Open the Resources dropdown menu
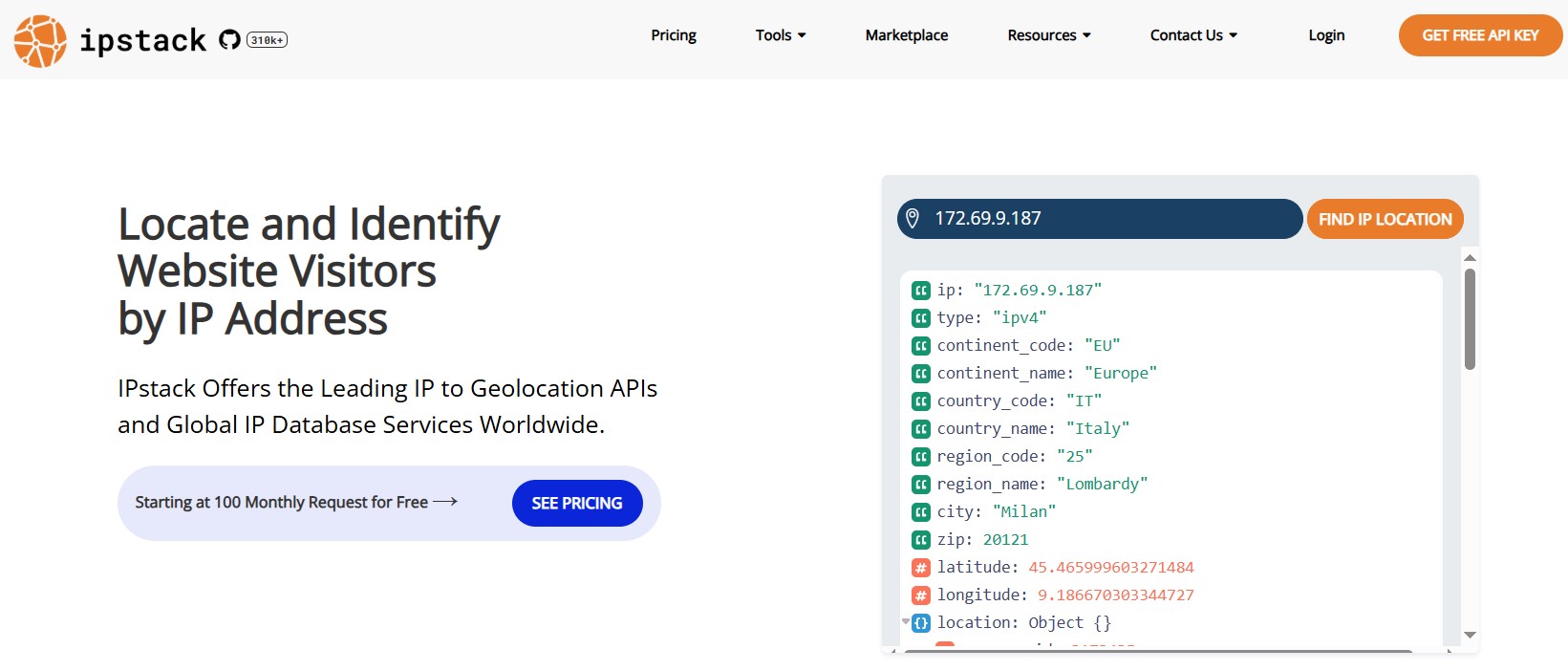The height and width of the screenshot is (671, 1568). click(1049, 35)
